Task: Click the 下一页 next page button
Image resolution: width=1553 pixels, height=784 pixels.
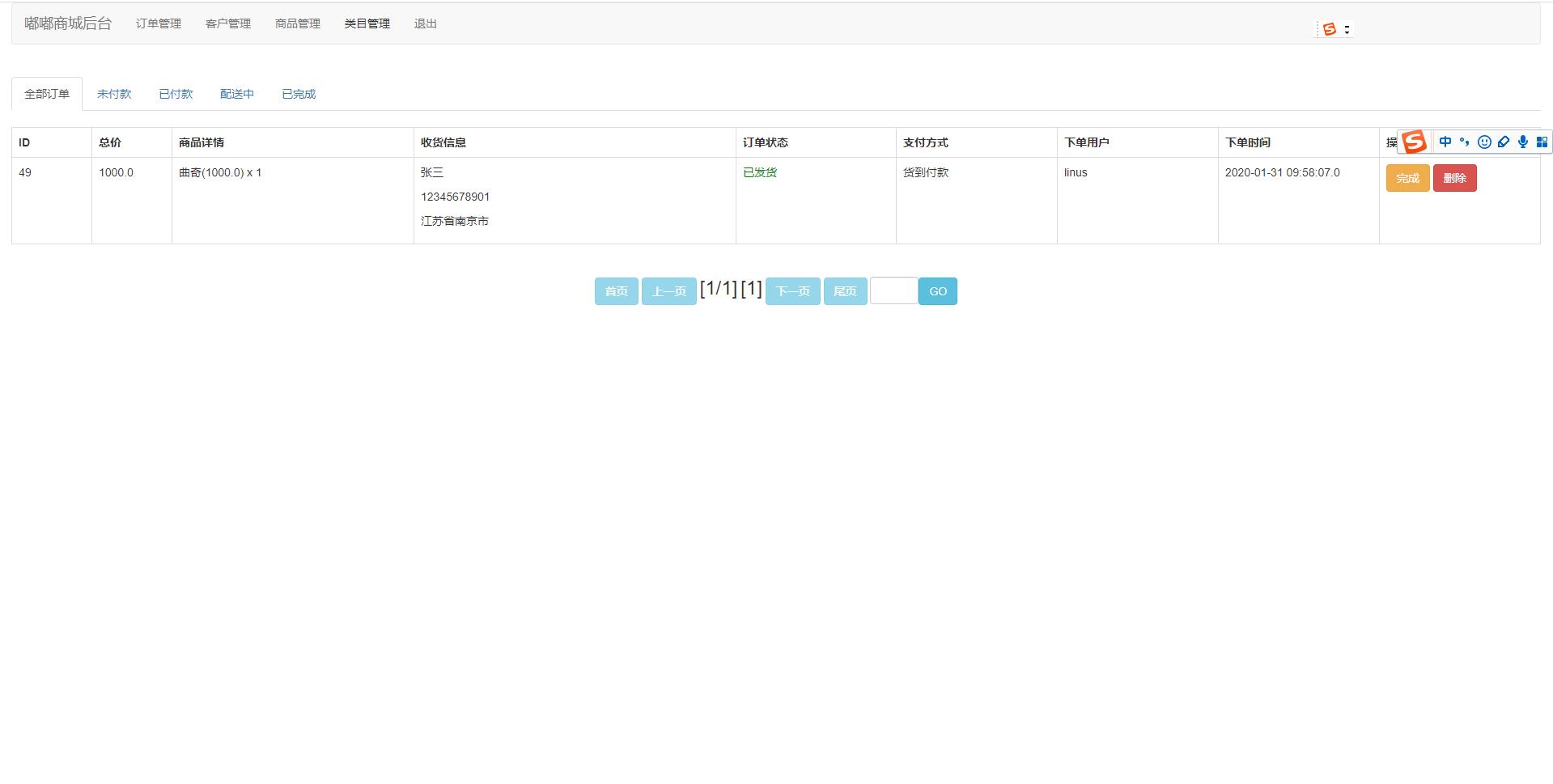Action: [x=793, y=291]
